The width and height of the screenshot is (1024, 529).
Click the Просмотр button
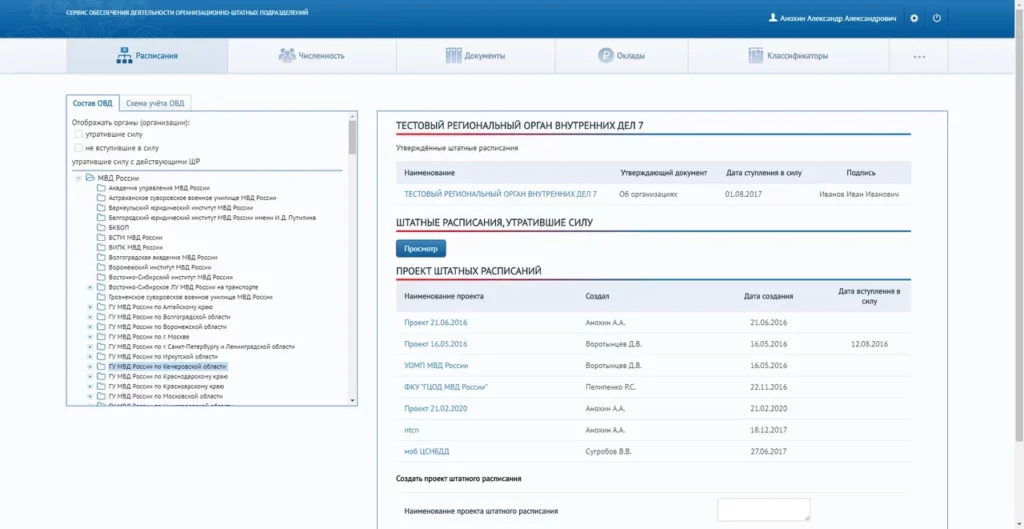[x=421, y=249]
